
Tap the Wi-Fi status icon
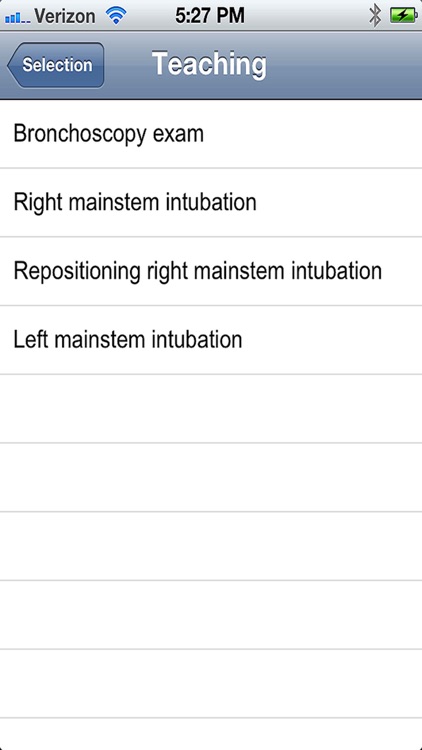tap(116, 16)
